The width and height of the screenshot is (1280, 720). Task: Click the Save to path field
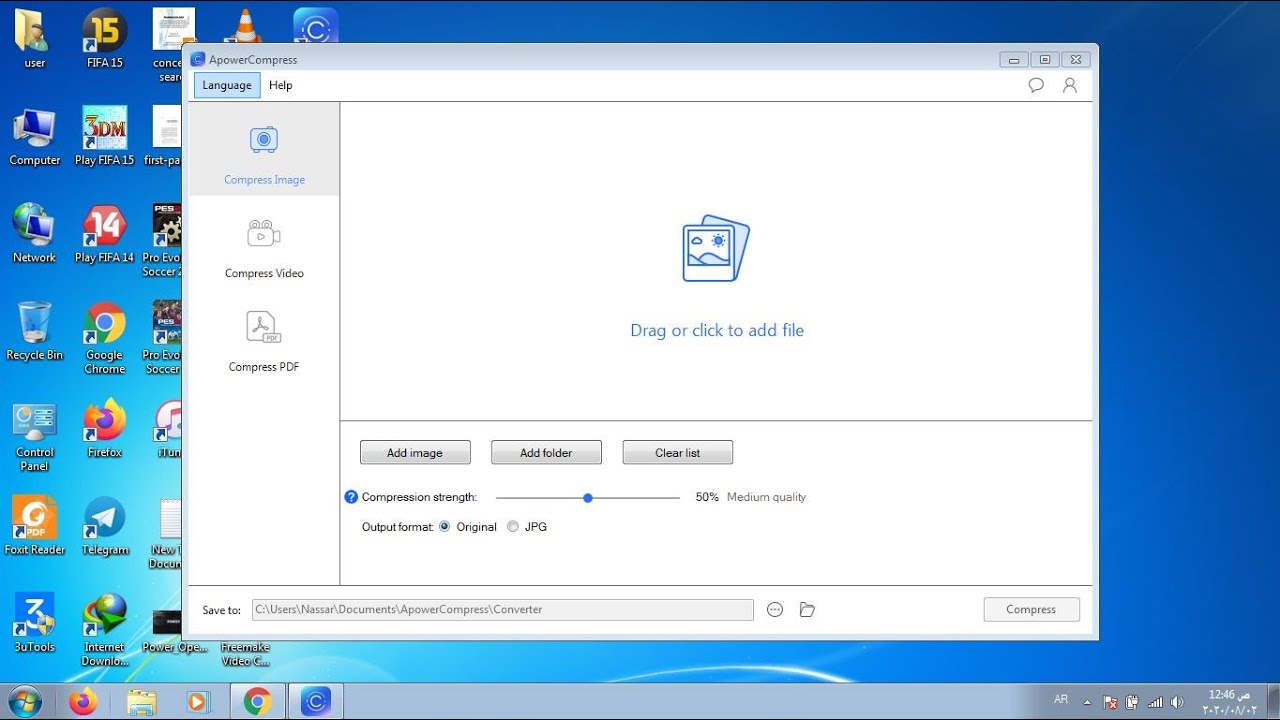pos(503,609)
